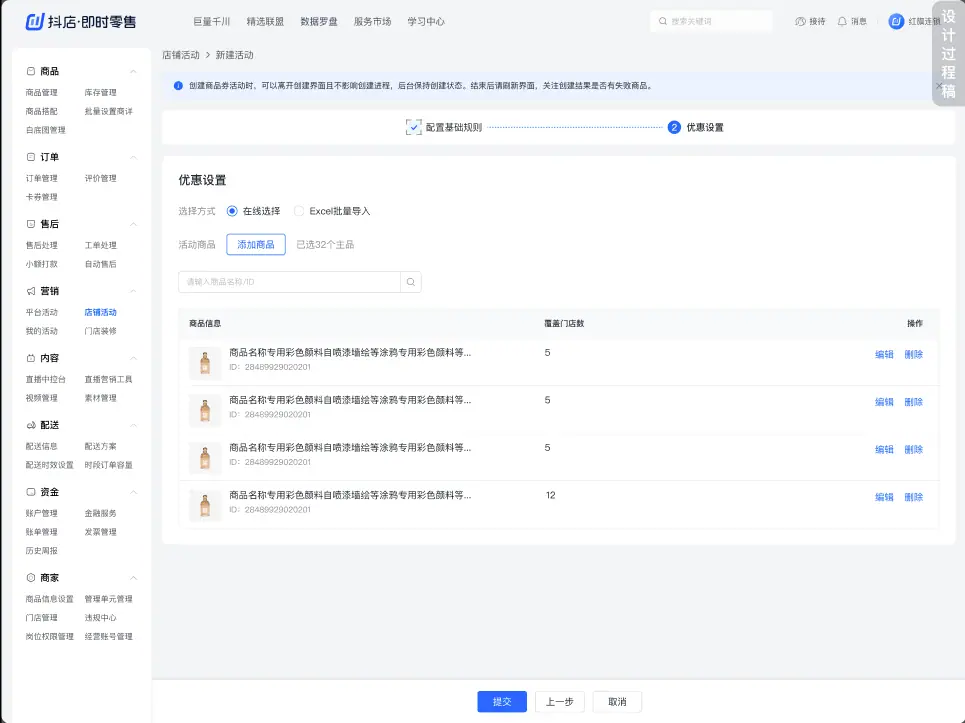Click 编辑 for first product row
965x723 pixels.
click(884, 354)
